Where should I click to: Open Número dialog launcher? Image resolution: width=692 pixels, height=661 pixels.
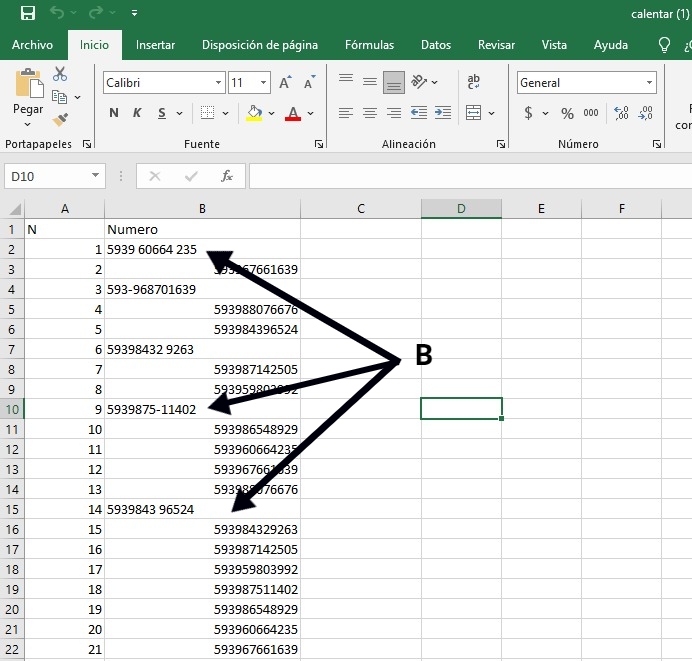tap(657, 144)
